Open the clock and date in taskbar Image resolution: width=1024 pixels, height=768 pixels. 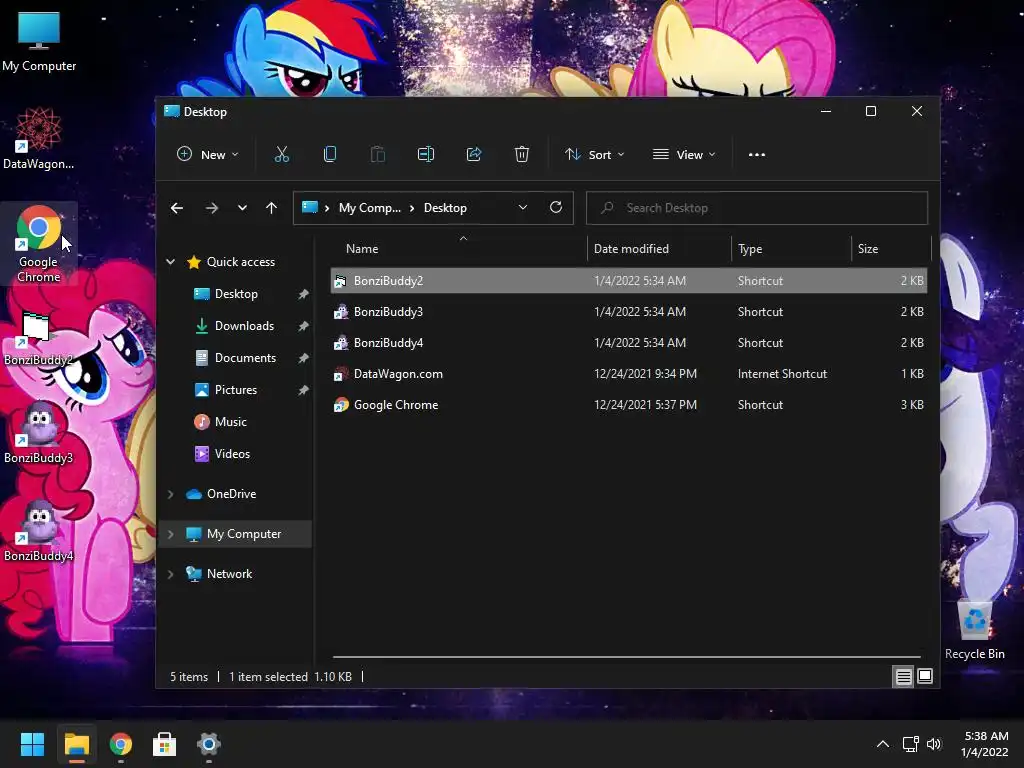[x=985, y=744]
